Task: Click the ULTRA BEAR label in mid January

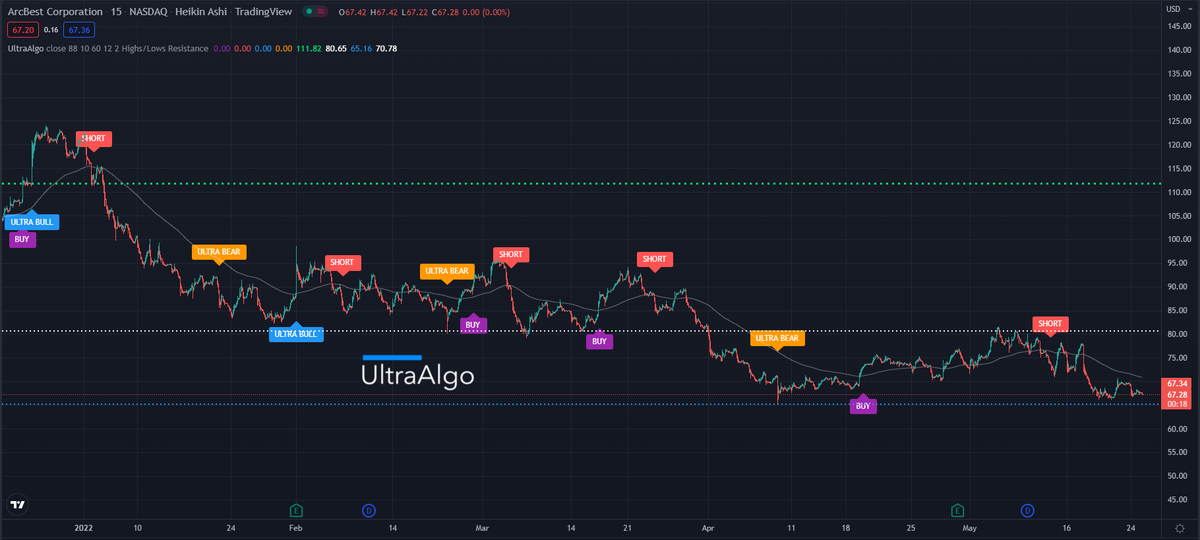Action: (219, 252)
